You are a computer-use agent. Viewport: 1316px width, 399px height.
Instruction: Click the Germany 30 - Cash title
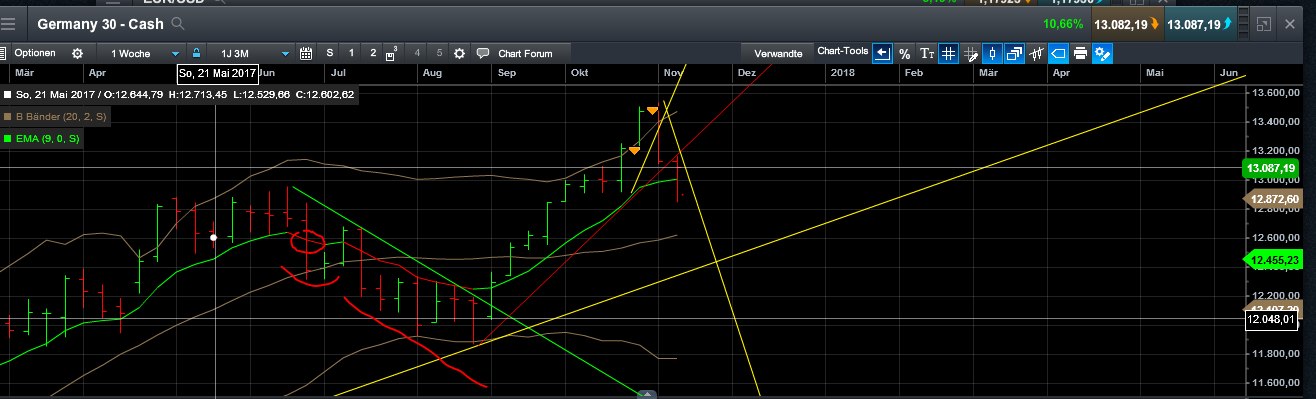point(99,23)
